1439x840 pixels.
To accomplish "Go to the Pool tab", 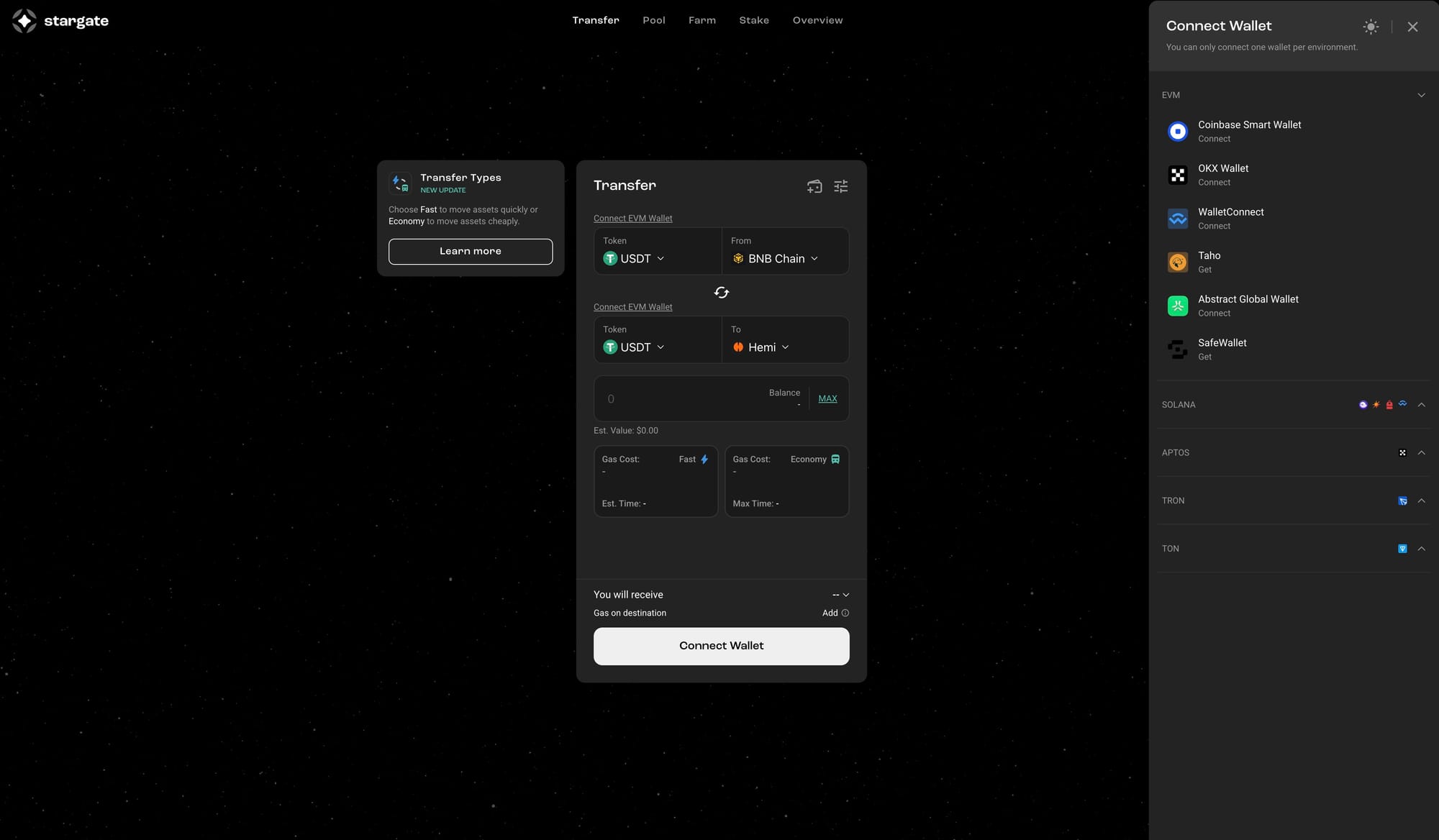I will (653, 20).
